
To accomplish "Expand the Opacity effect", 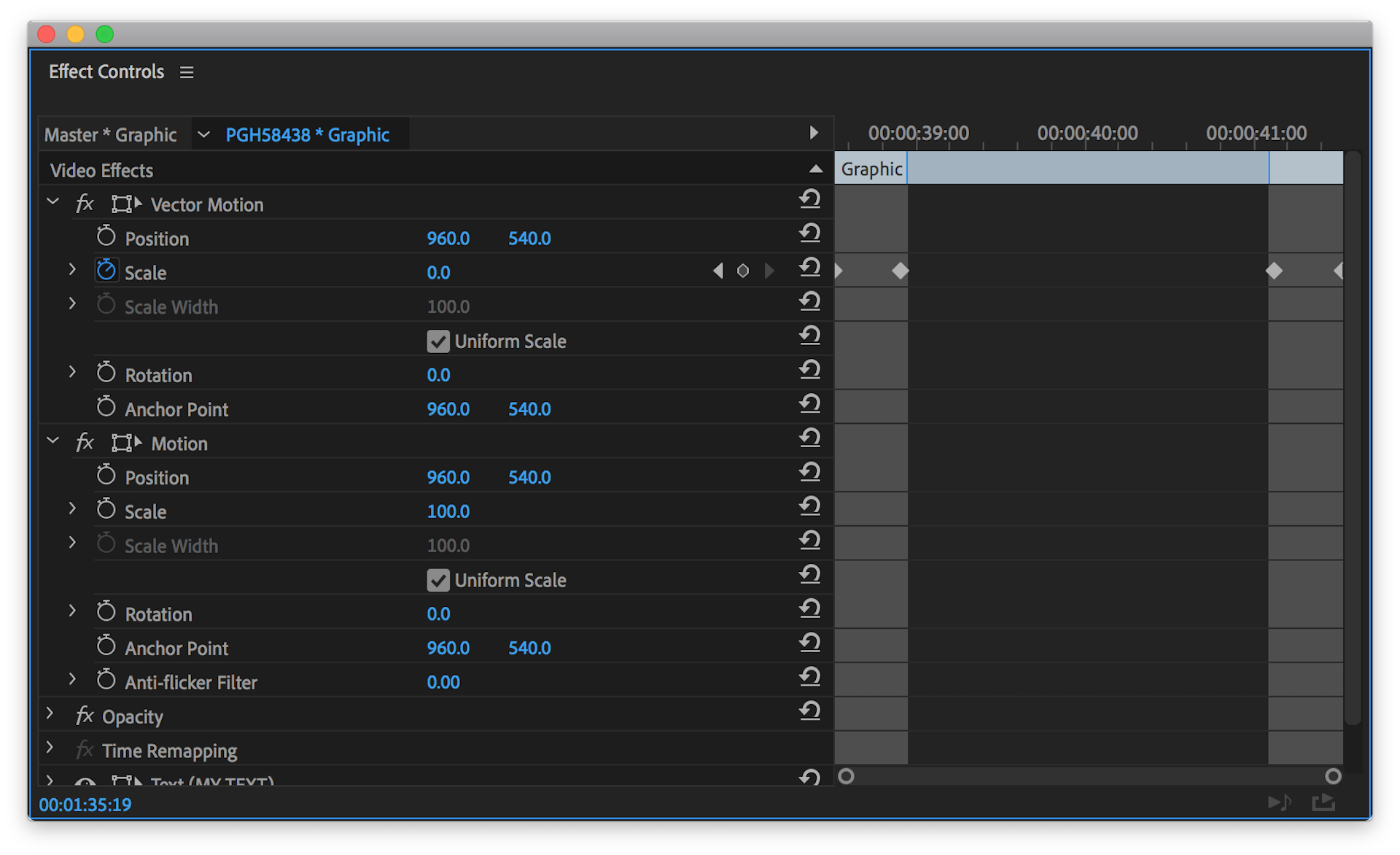I will (50, 714).
